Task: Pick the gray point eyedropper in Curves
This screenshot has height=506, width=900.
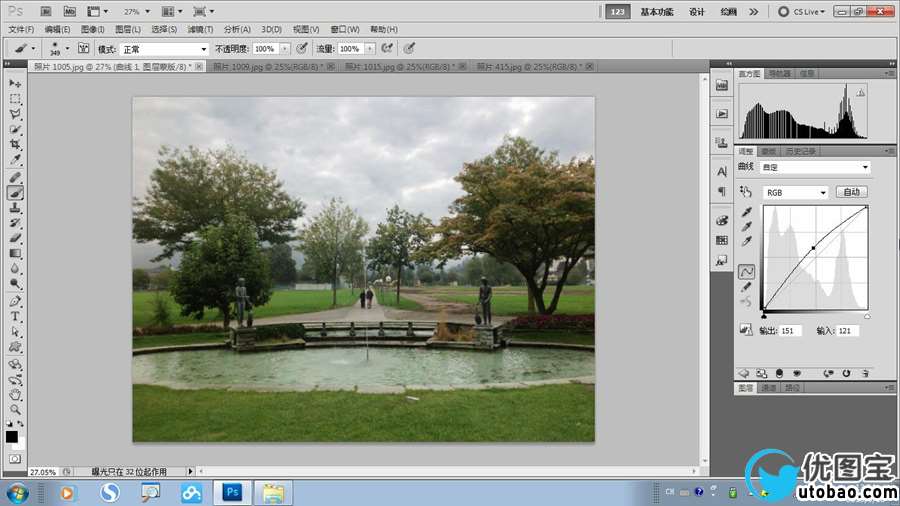Action: click(746, 227)
